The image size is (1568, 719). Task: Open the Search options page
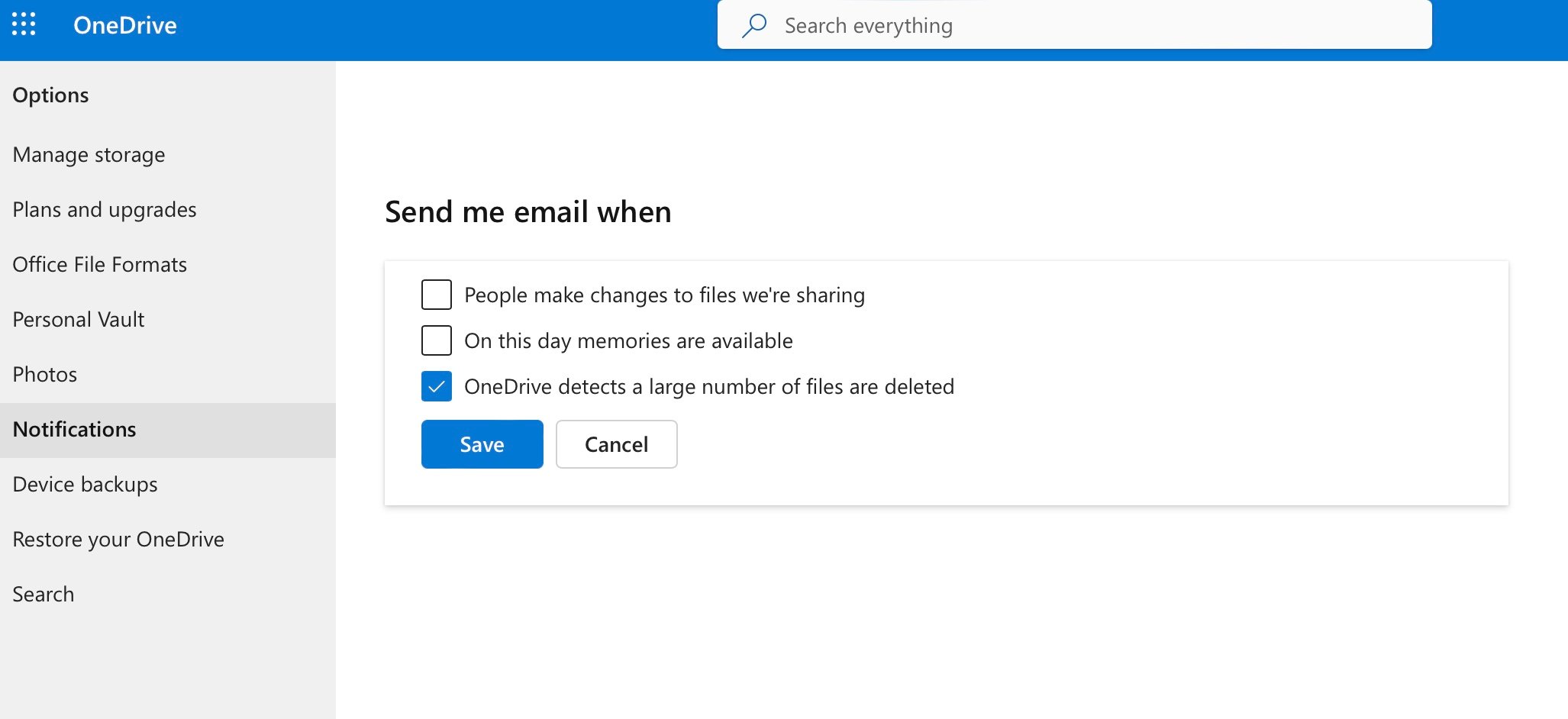click(x=44, y=595)
